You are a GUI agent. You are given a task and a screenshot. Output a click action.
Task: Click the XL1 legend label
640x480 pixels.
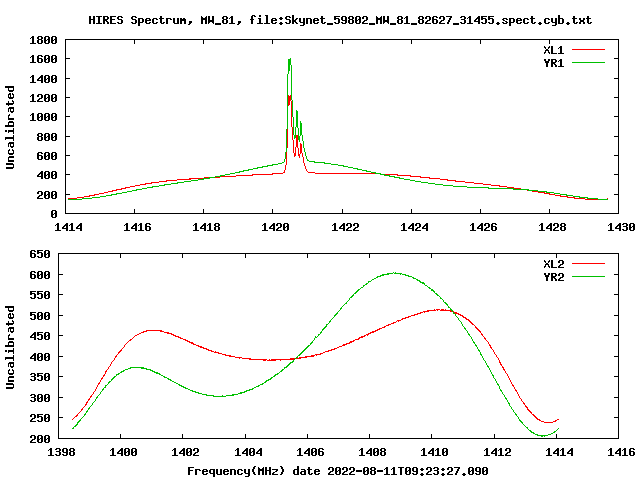[x=553, y=50]
